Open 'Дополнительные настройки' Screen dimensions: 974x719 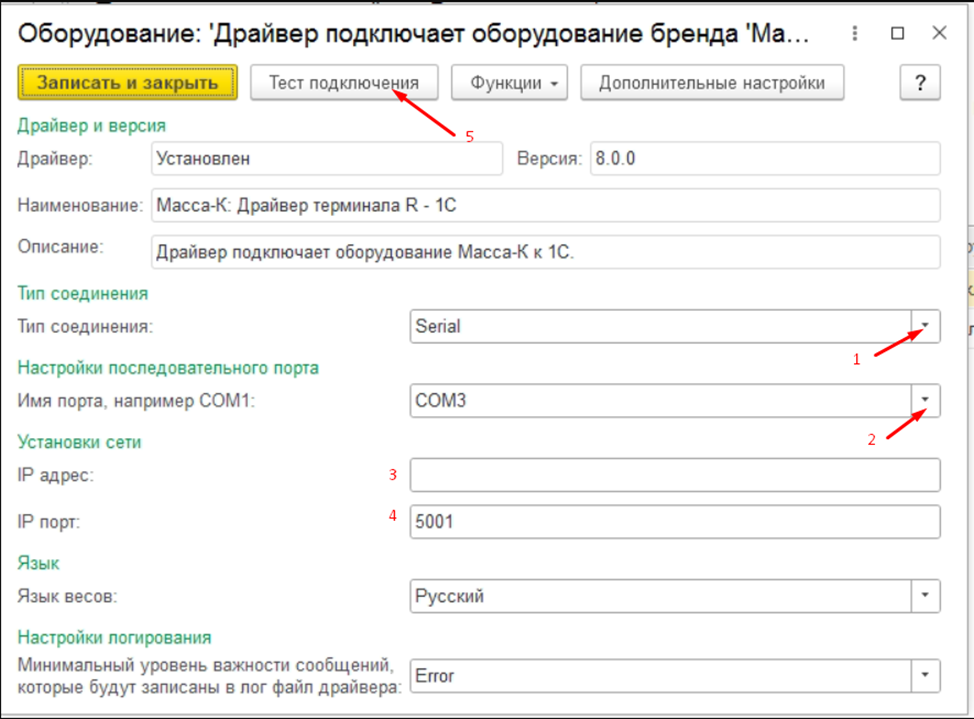point(712,83)
